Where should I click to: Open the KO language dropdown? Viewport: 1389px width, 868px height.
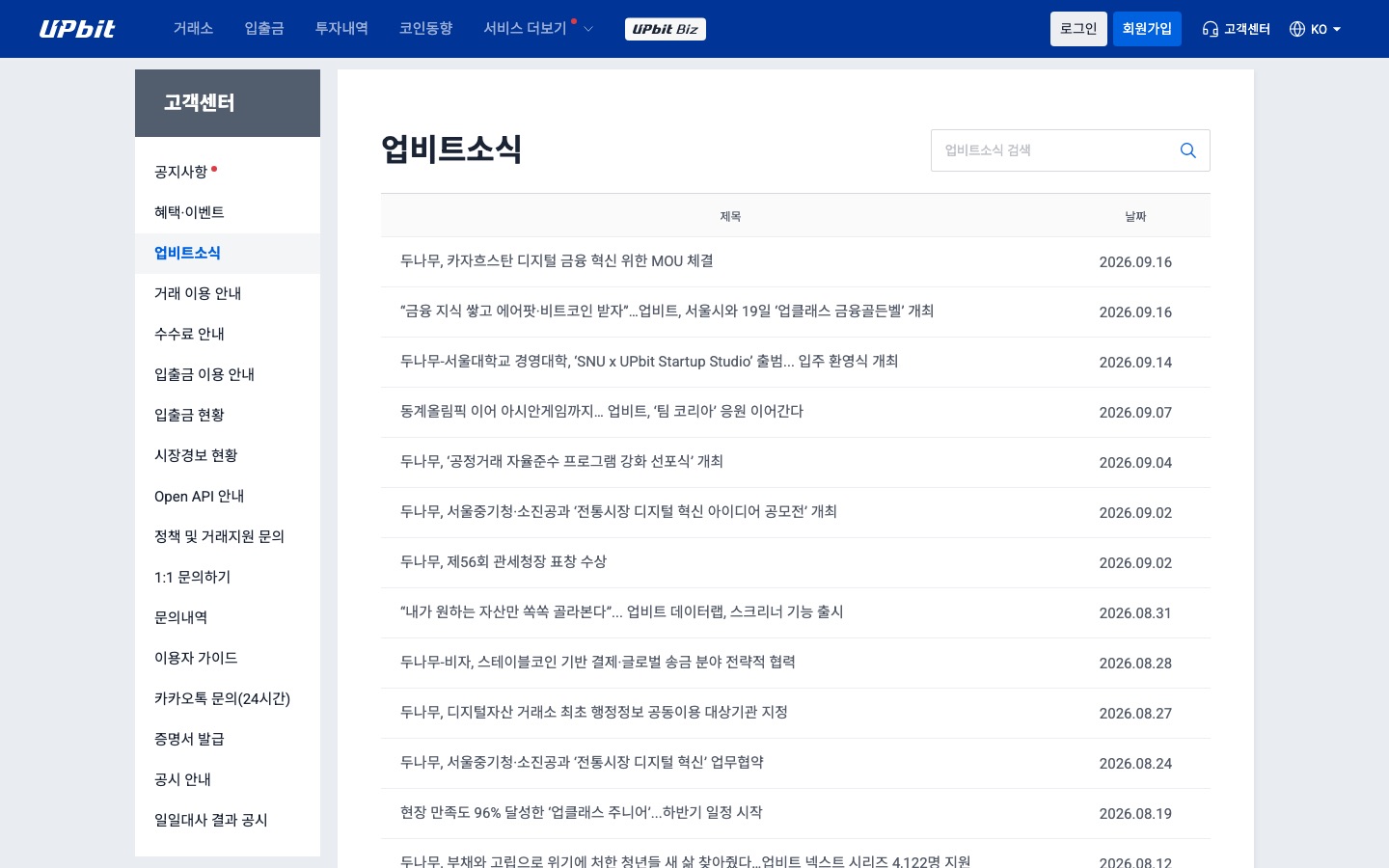click(1325, 29)
